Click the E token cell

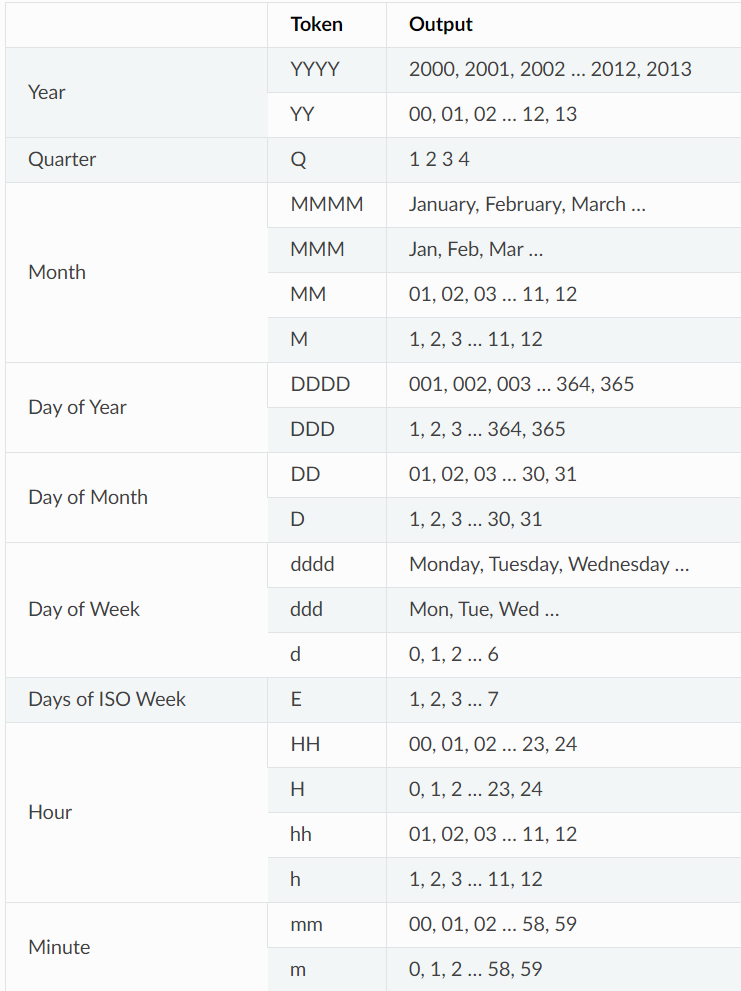(x=296, y=699)
